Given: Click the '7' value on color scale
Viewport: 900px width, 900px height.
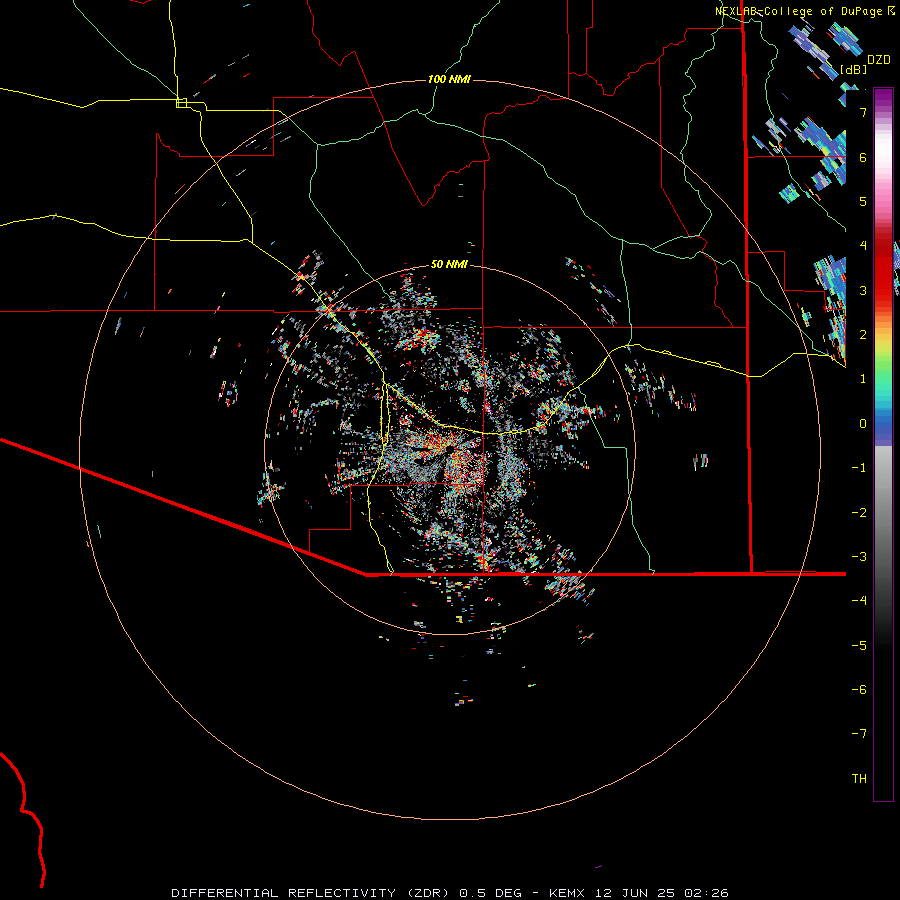Looking at the screenshot, I should coord(863,113).
